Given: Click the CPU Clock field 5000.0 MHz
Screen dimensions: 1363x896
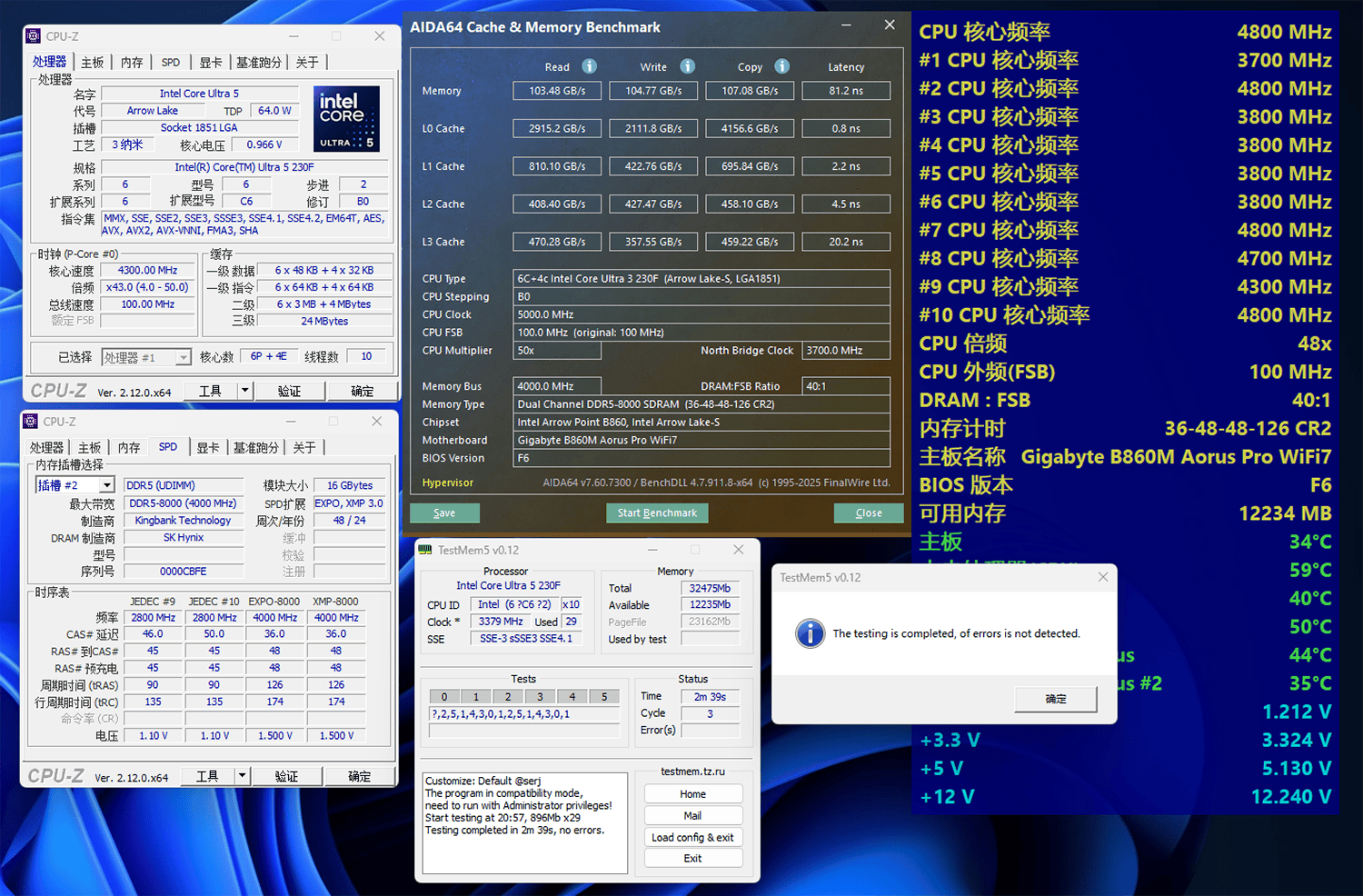Looking at the screenshot, I should pyautogui.click(x=701, y=314).
